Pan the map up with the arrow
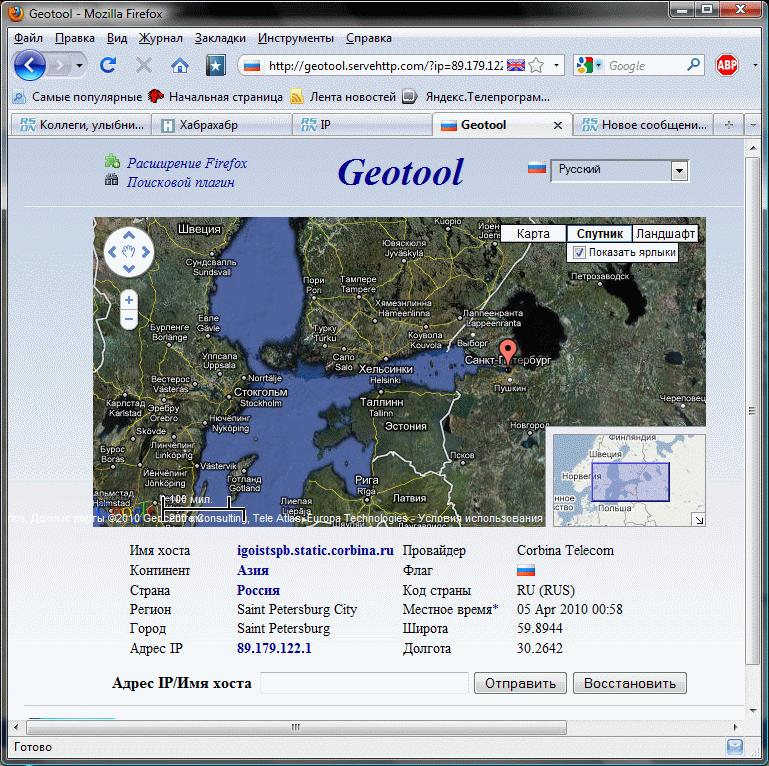This screenshot has width=769, height=766. click(x=129, y=236)
